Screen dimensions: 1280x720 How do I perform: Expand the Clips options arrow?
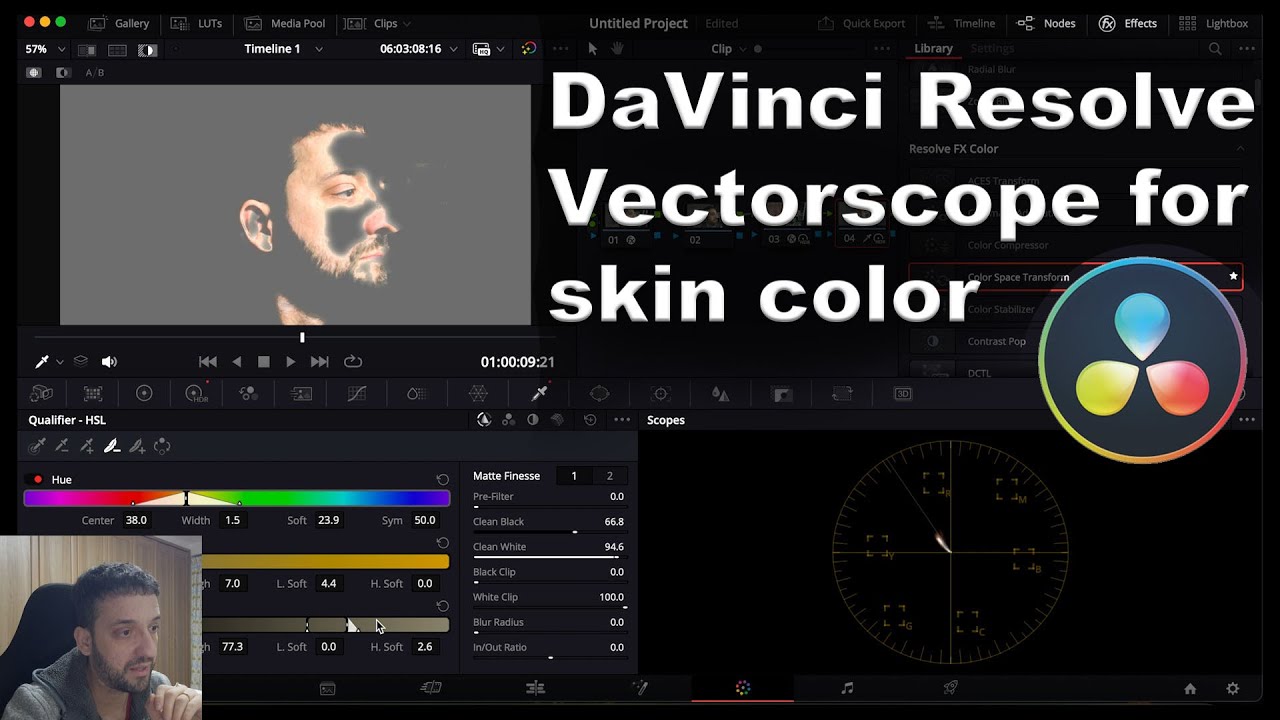[406, 23]
